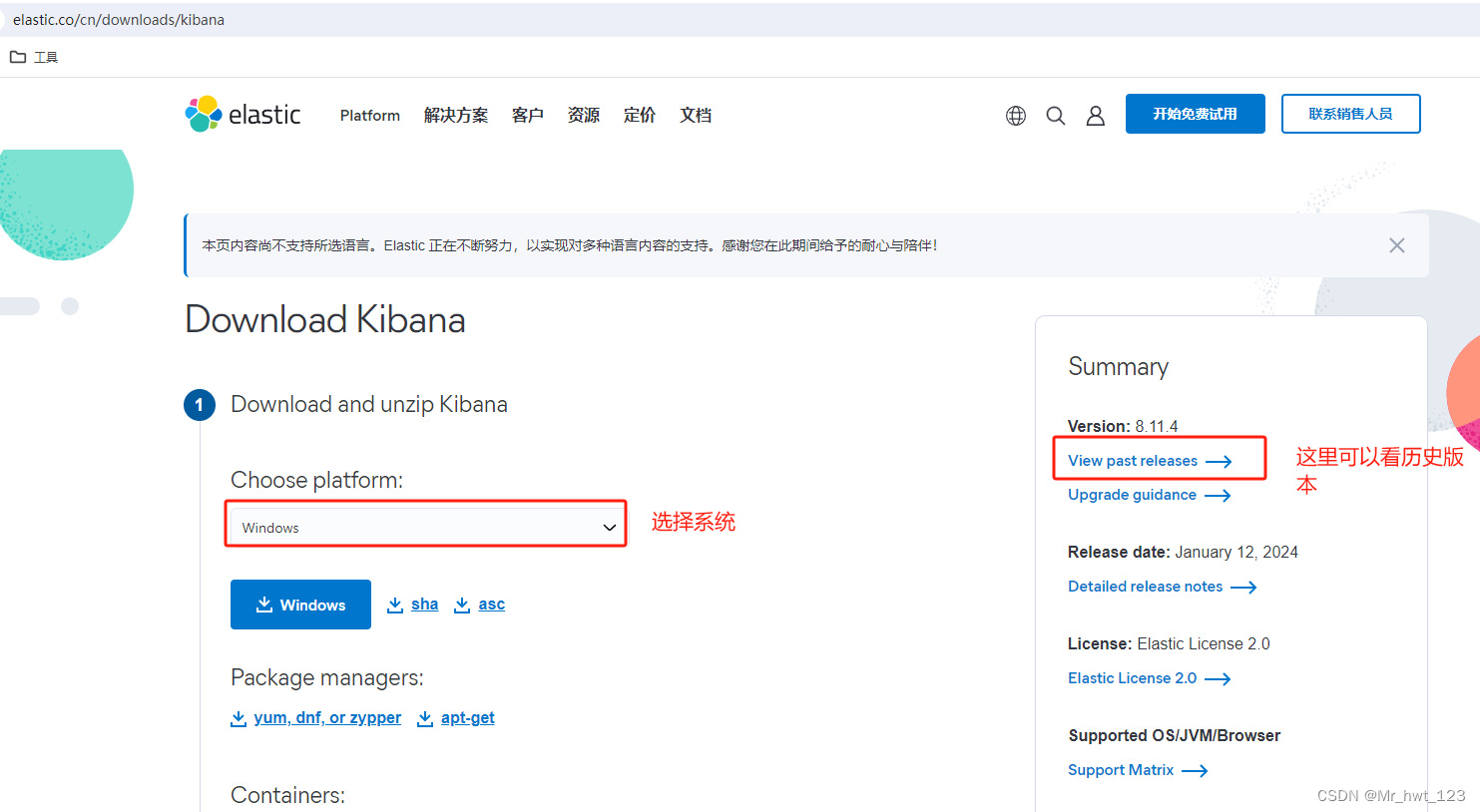Open the search magnifier icon
Viewport: 1480px width, 812px height.
coord(1056,116)
